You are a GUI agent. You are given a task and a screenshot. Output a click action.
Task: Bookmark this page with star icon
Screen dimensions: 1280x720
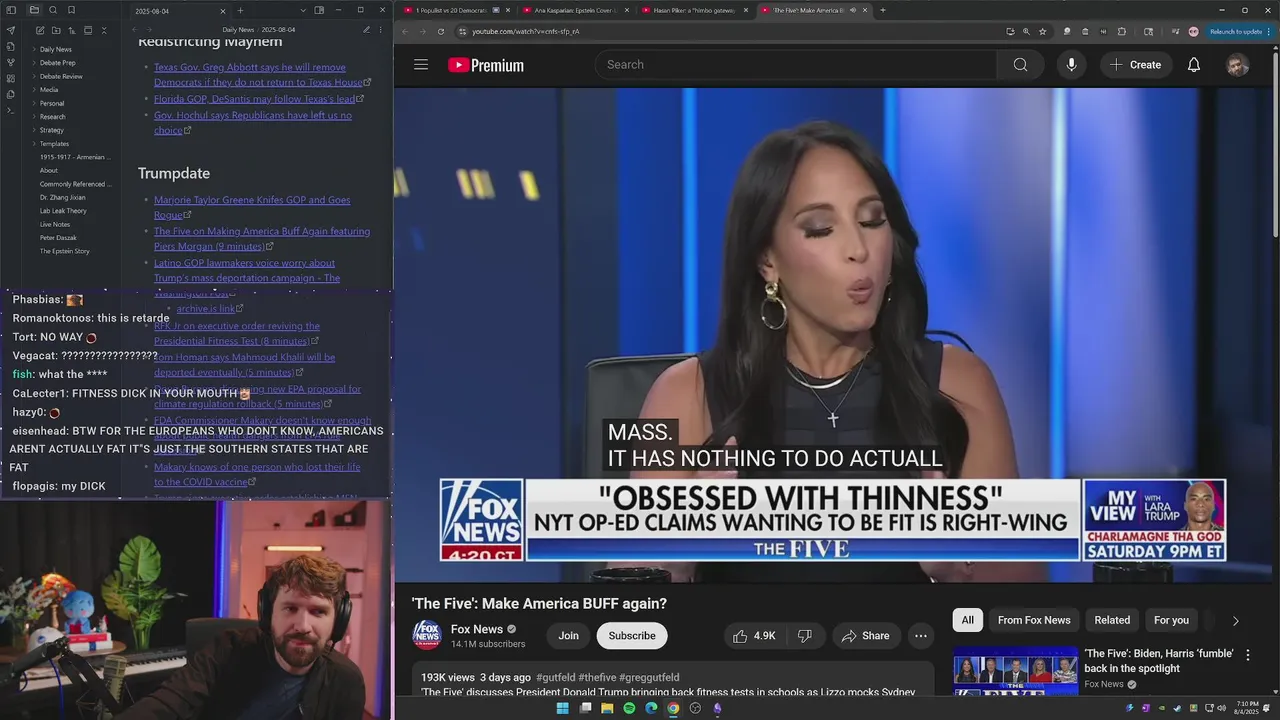point(1042,31)
